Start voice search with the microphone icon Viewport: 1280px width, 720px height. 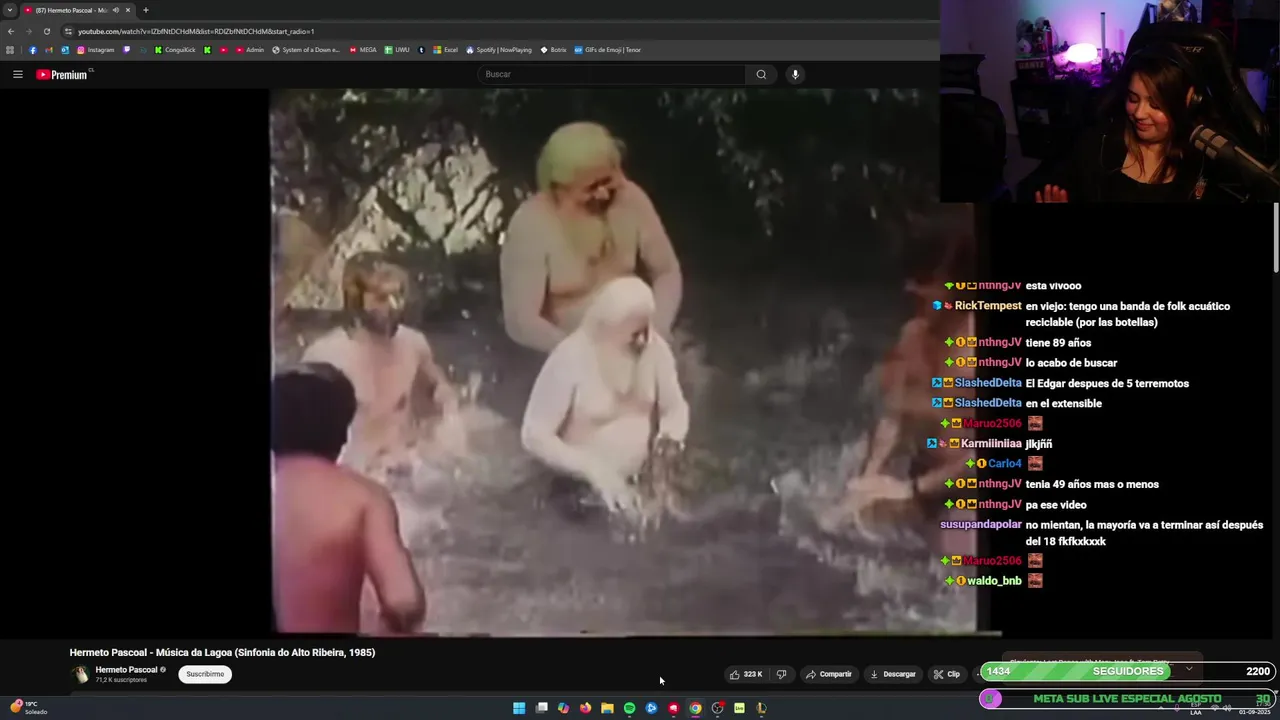795,74
